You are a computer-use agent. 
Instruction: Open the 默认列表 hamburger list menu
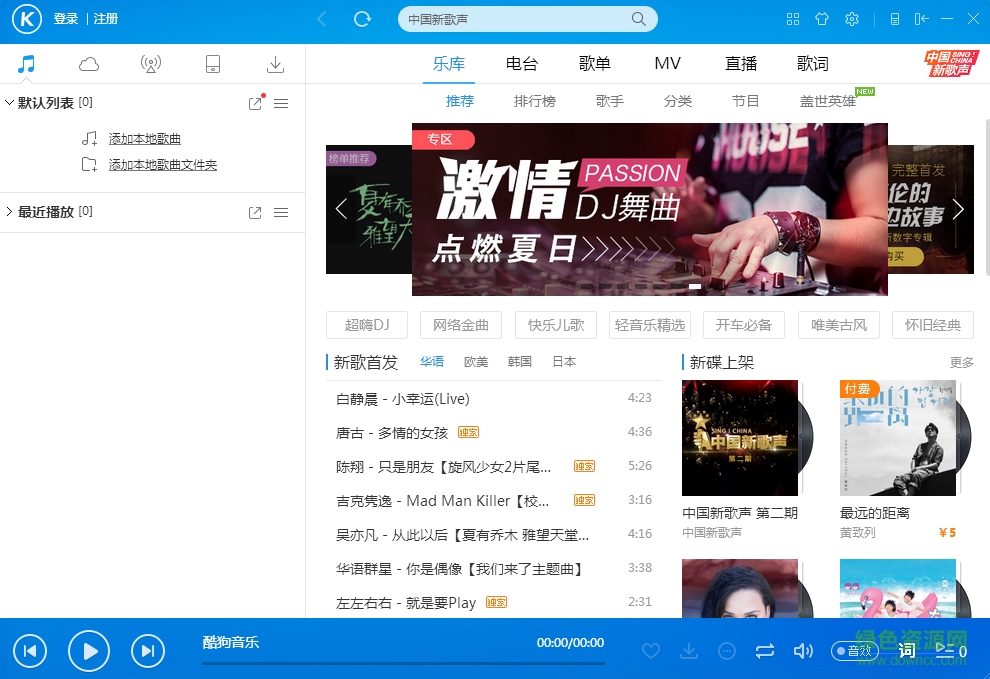tap(281, 102)
